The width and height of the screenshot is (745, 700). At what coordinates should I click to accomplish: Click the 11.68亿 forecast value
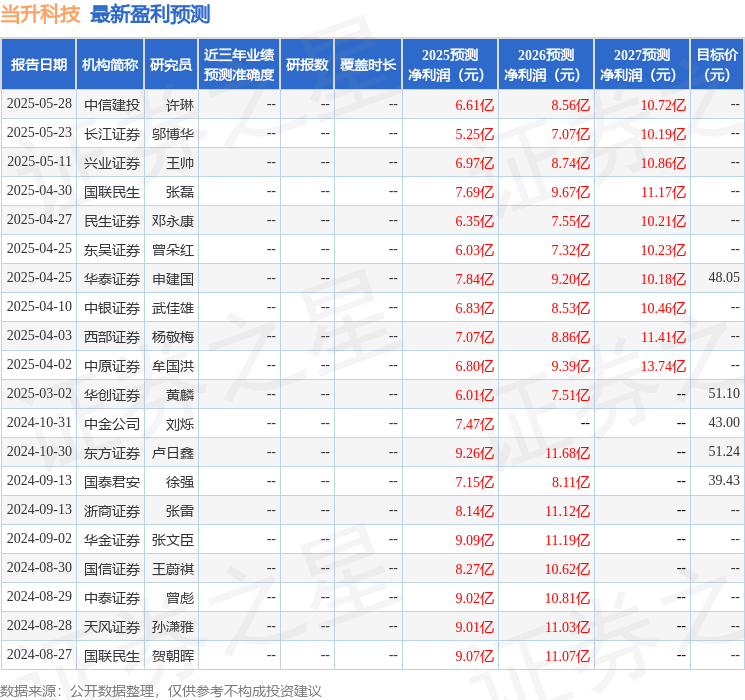click(x=567, y=453)
